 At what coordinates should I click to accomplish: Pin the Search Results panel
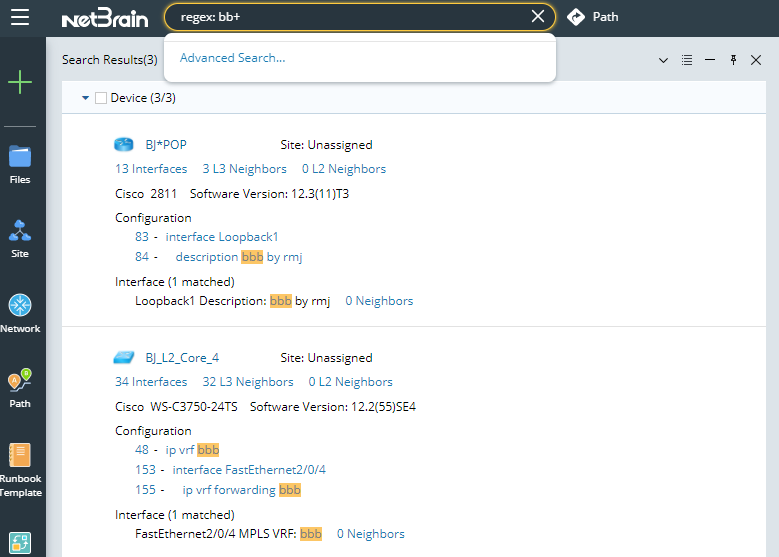click(x=733, y=60)
